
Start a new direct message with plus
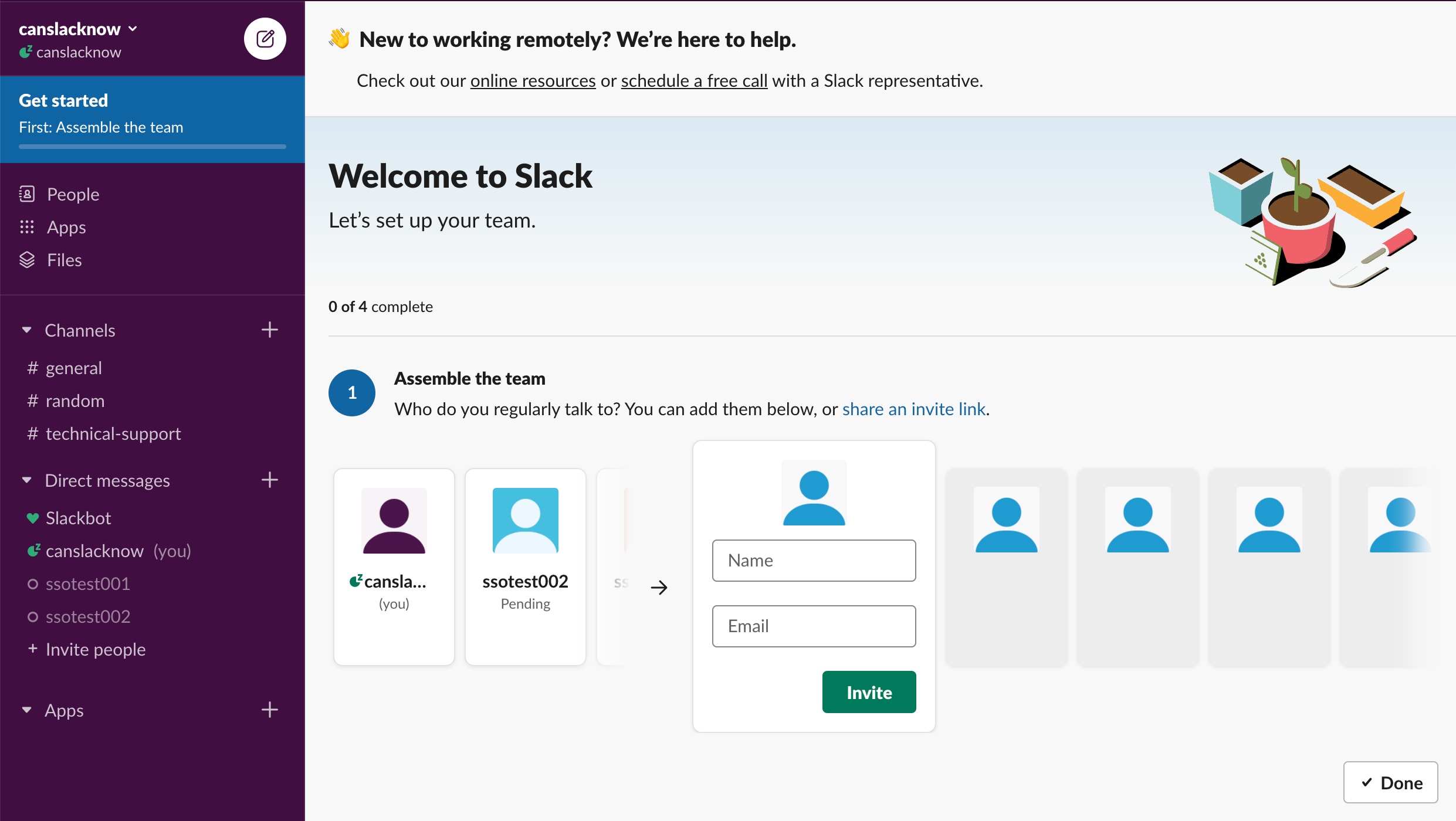coord(270,480)
